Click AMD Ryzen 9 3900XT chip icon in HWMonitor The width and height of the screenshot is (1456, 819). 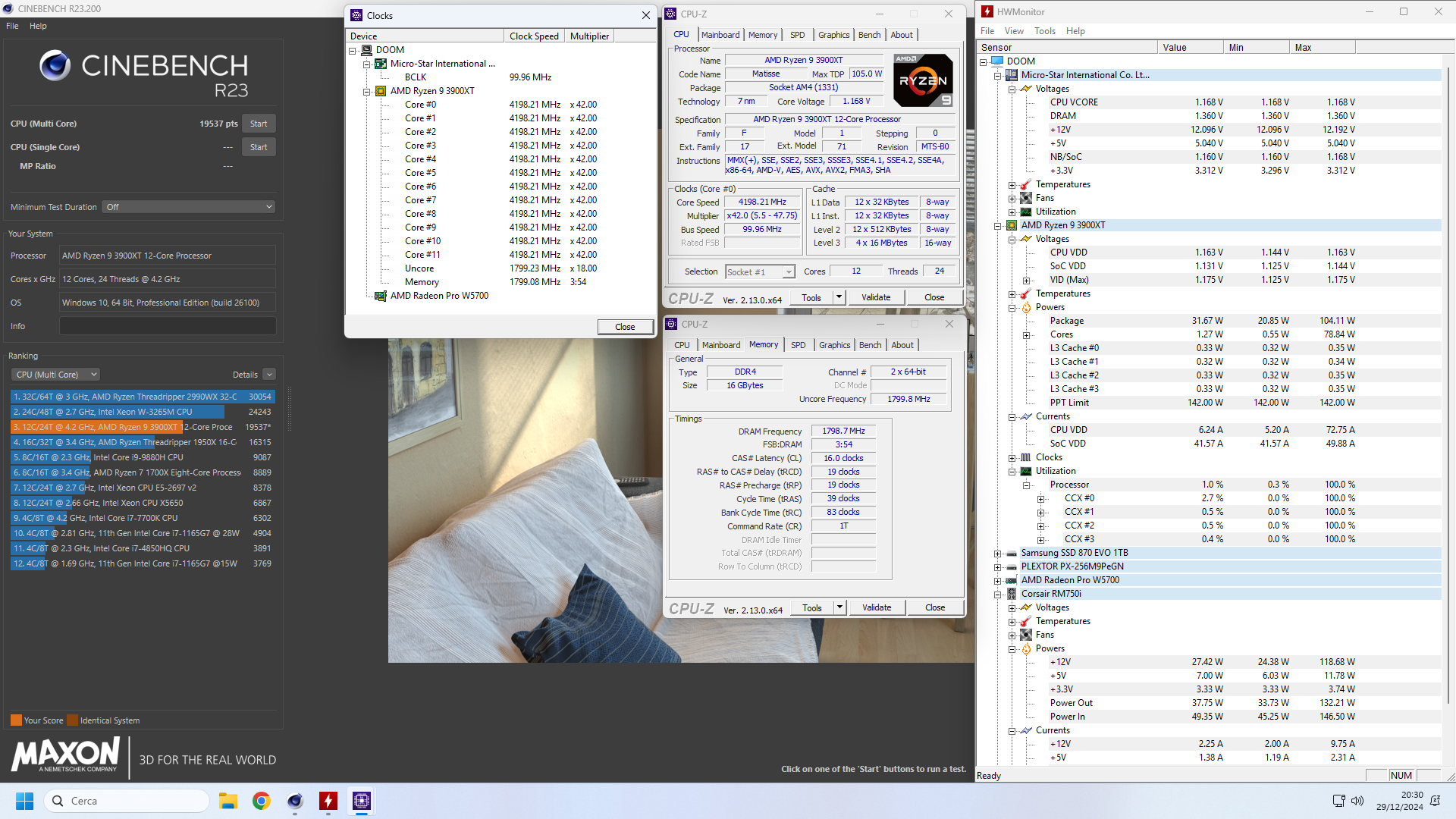point(1012,225)
